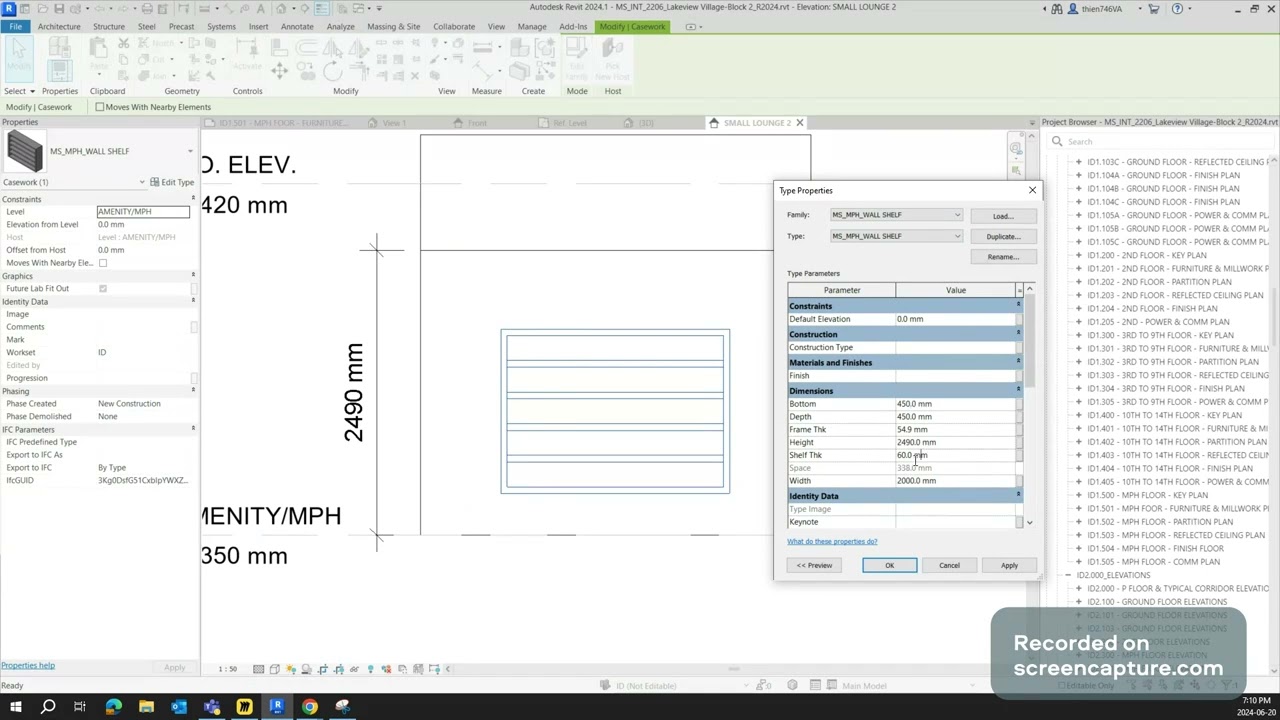Collapse the Materials and Finishes group
The height and width of the screenshot is (720, 1280).
tap(1018, 362)
